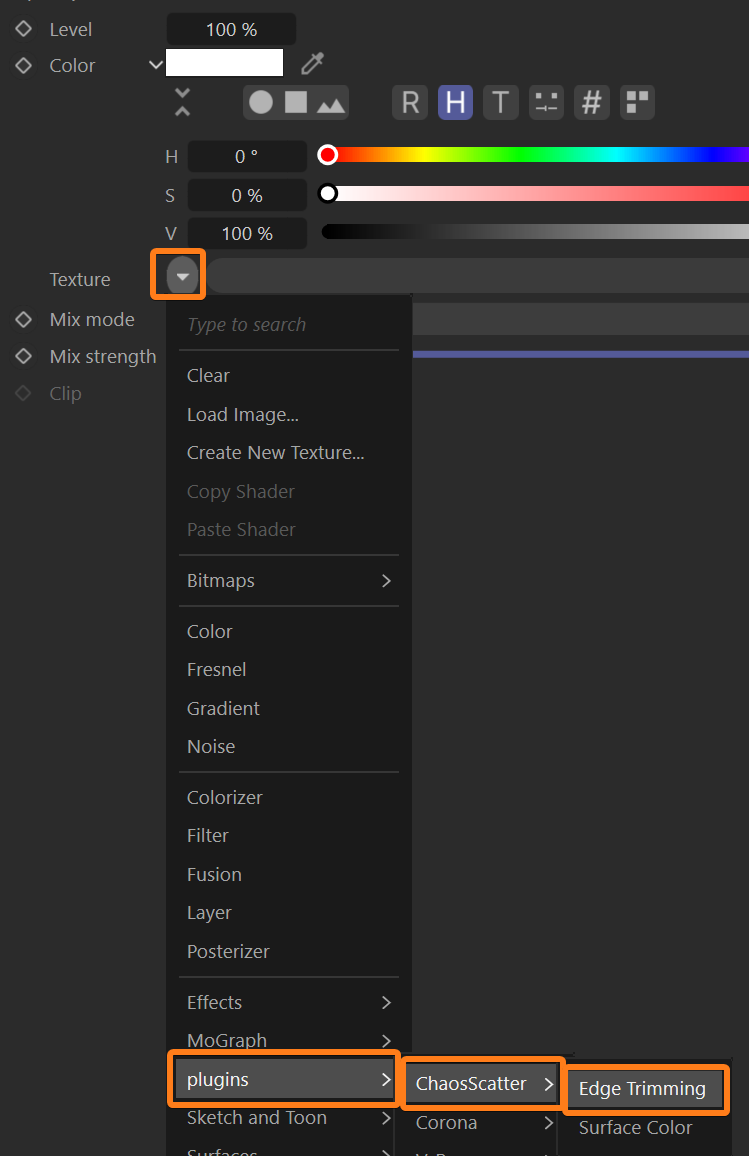Open the ChaosScatter submenu
The image size is (749, 1156).
point(483,1084)
